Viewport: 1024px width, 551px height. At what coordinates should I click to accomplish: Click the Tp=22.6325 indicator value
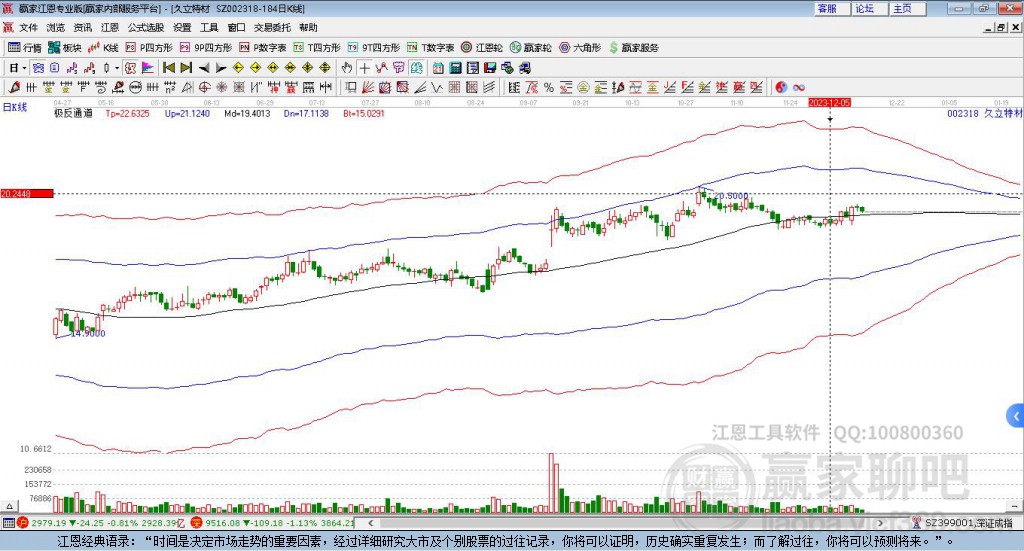(x=127, y=113)
